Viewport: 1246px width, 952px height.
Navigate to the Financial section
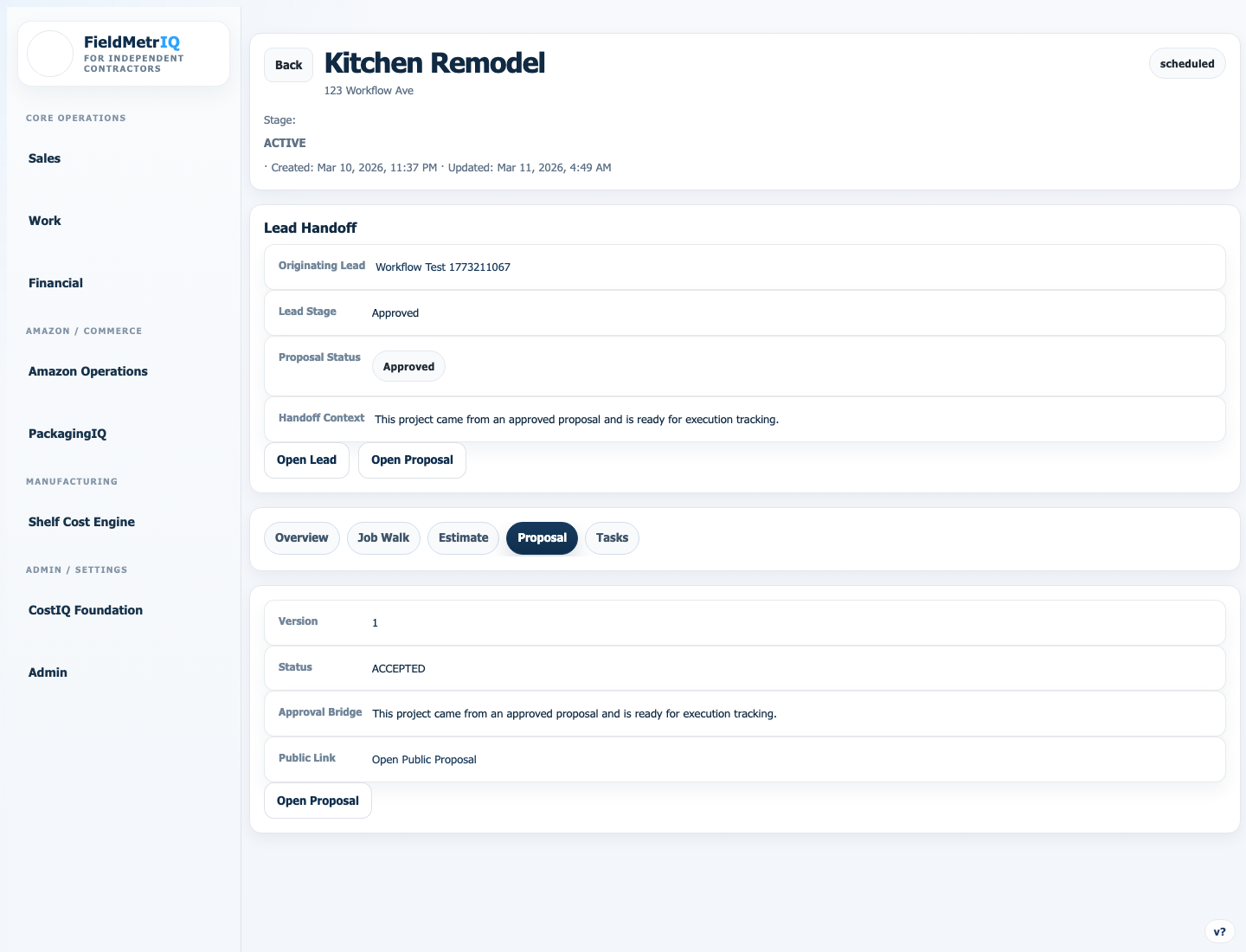[55, 283]
